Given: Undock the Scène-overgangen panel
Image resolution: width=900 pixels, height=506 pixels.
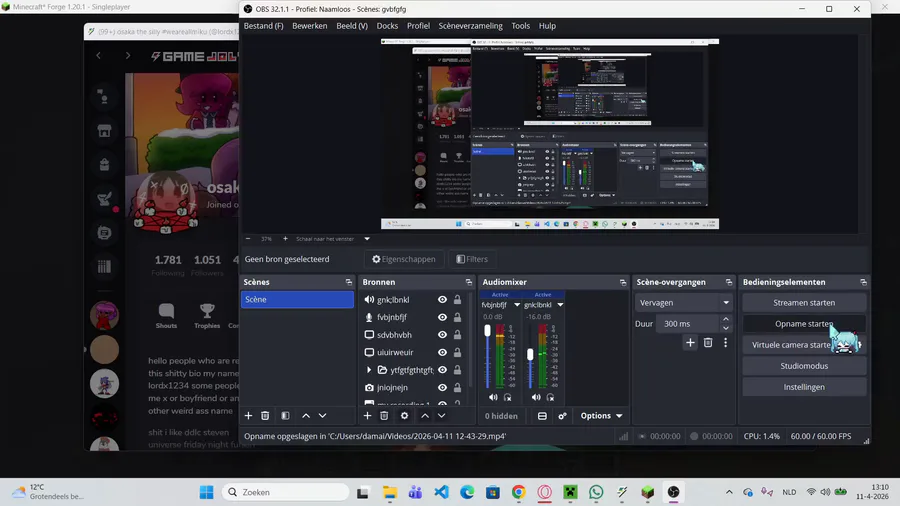Looking at the screenshot, I should [x=729, y=282].
